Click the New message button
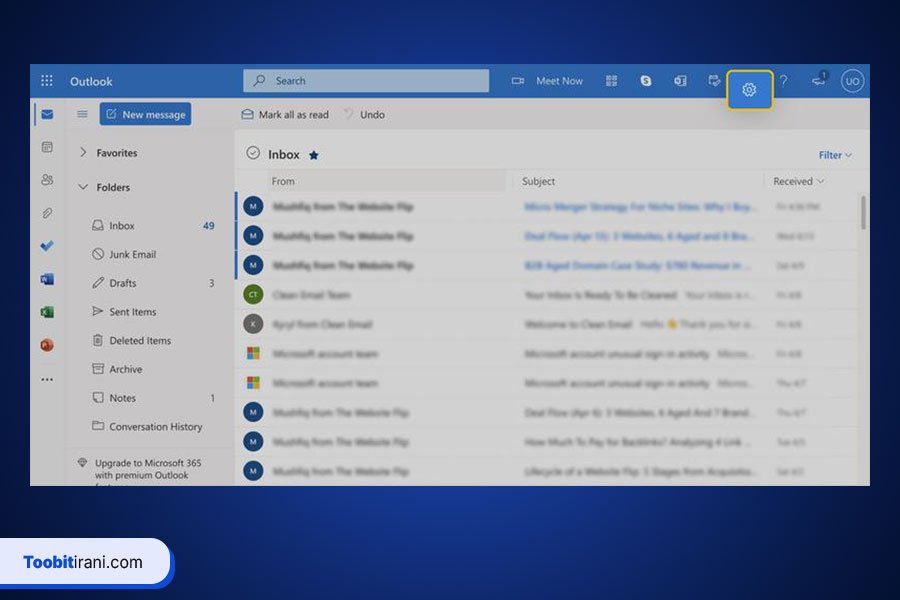This screenshot has height=600, width=900. tap(145, 114)
